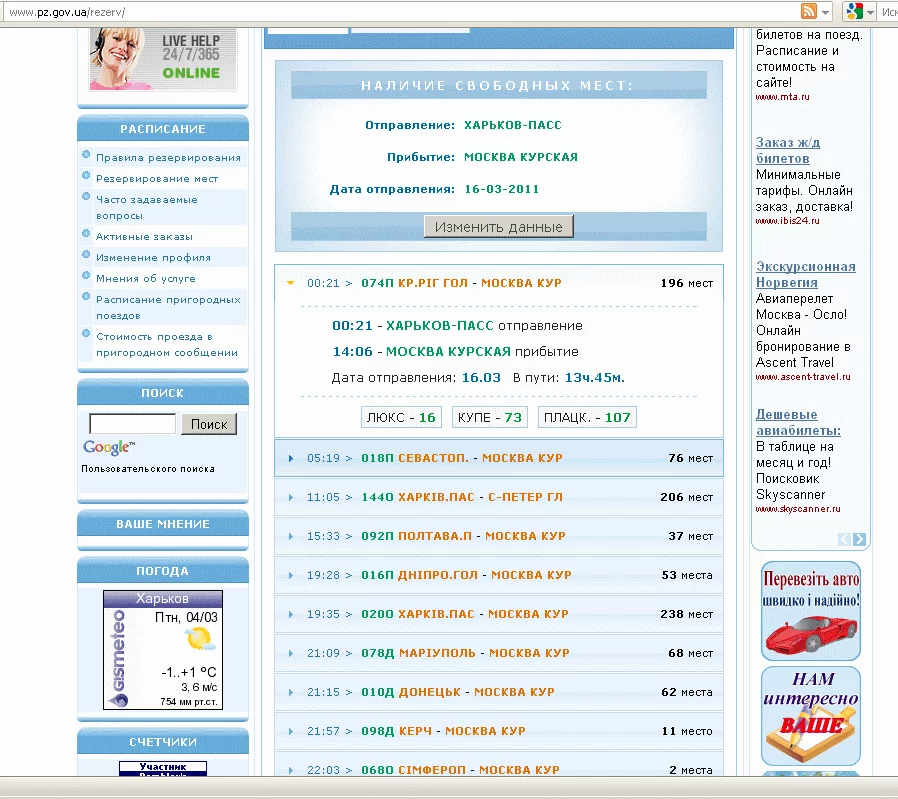Open the search engine dropdown arrow
898x799 pixels.
(871, 12)
